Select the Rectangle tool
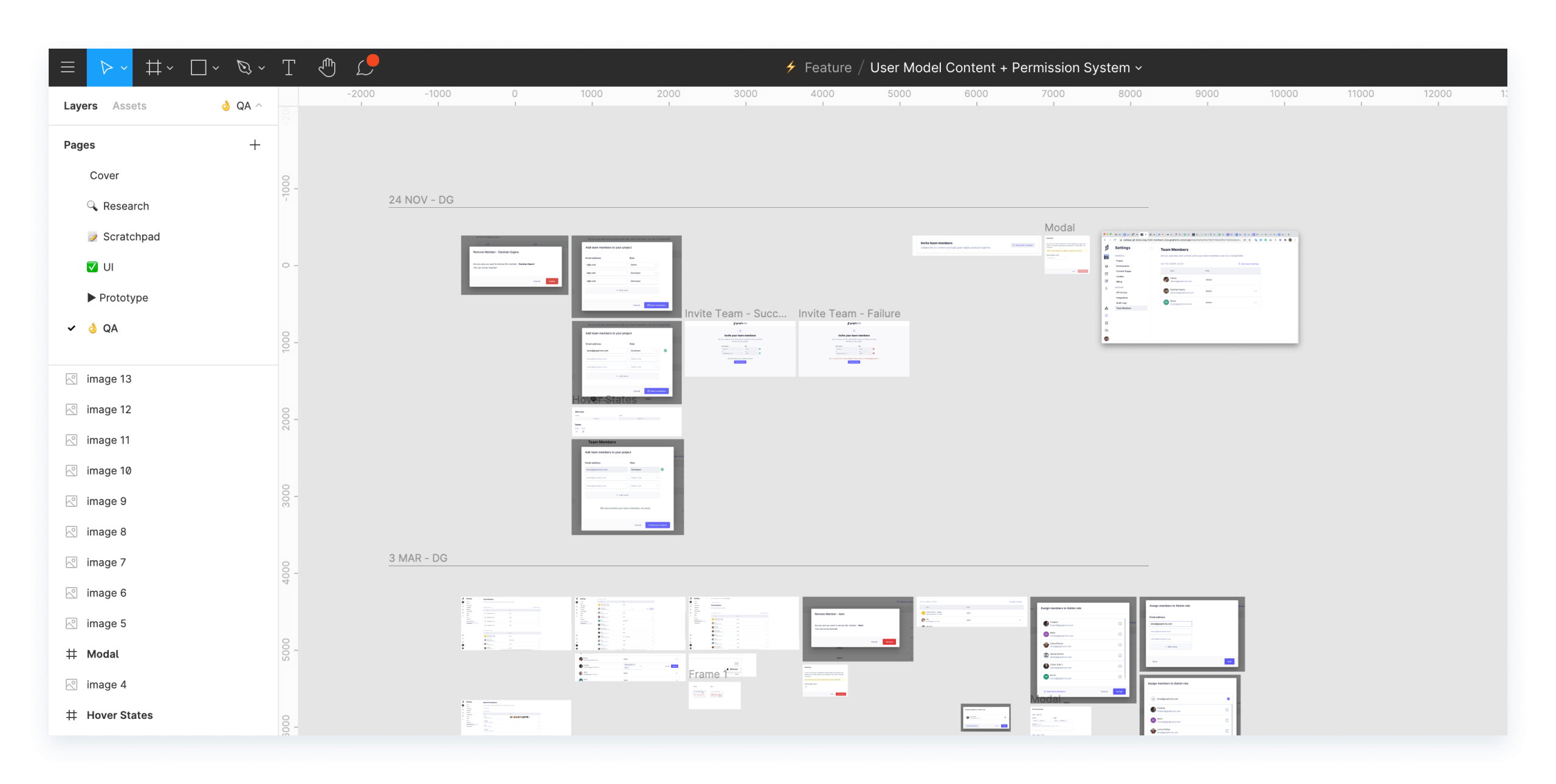This screenshot has height=784, width=1556. coord(199,67)
